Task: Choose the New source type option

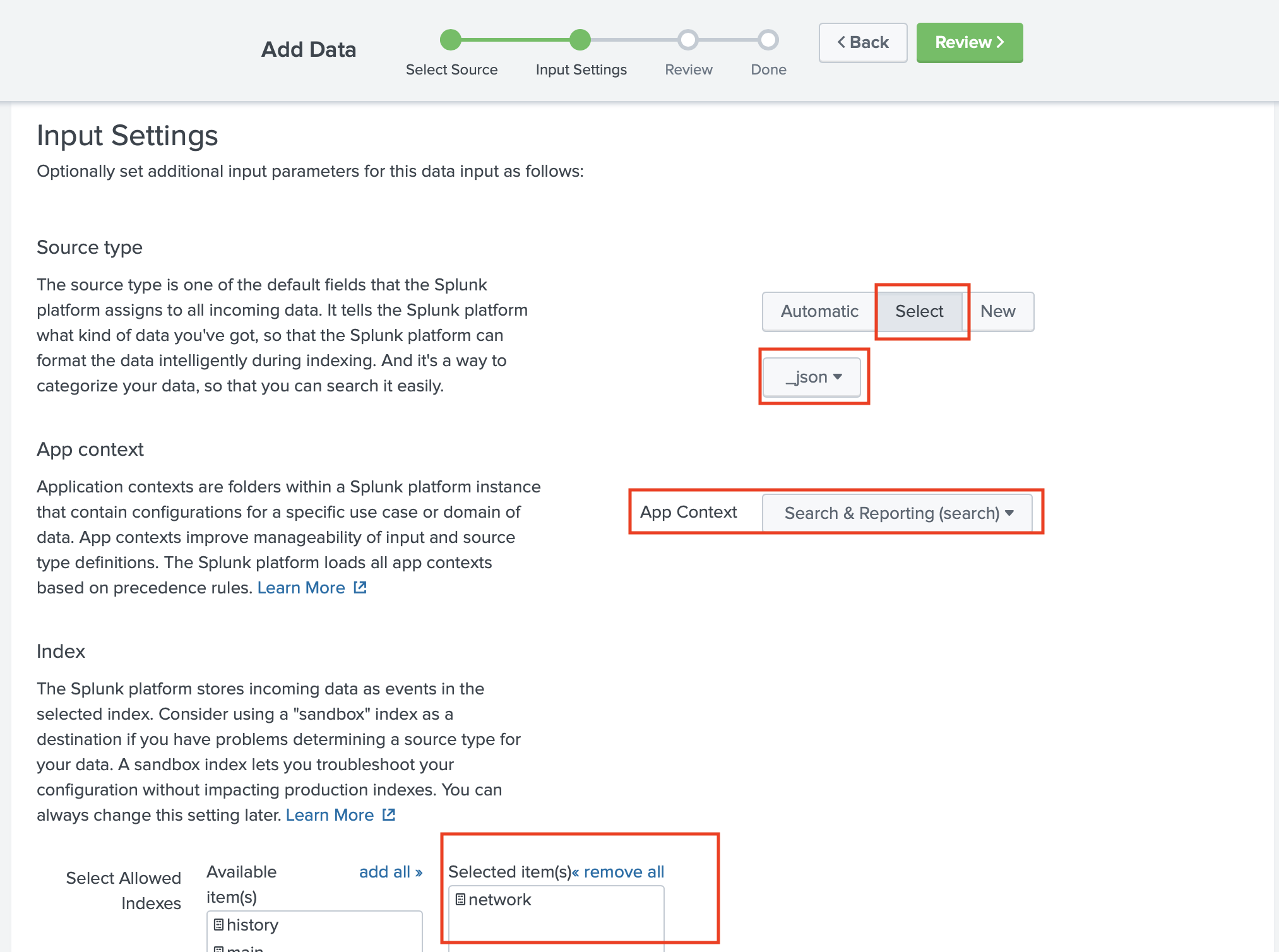Action: coord(997,311)
